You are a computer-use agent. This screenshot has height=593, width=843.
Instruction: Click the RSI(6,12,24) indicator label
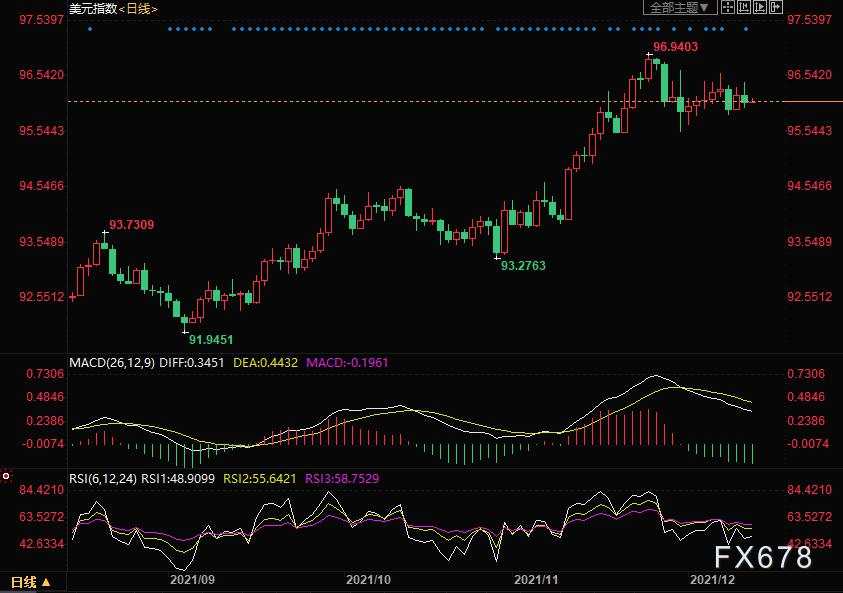(103, 478)
